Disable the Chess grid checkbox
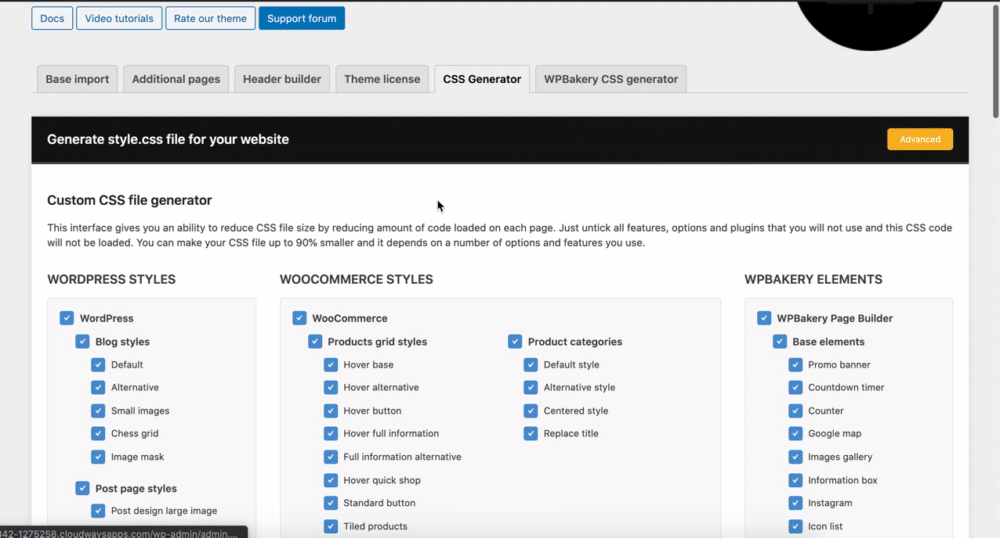Image resolution: width=1000 pixels, height=538 pixels. point(98,433)
